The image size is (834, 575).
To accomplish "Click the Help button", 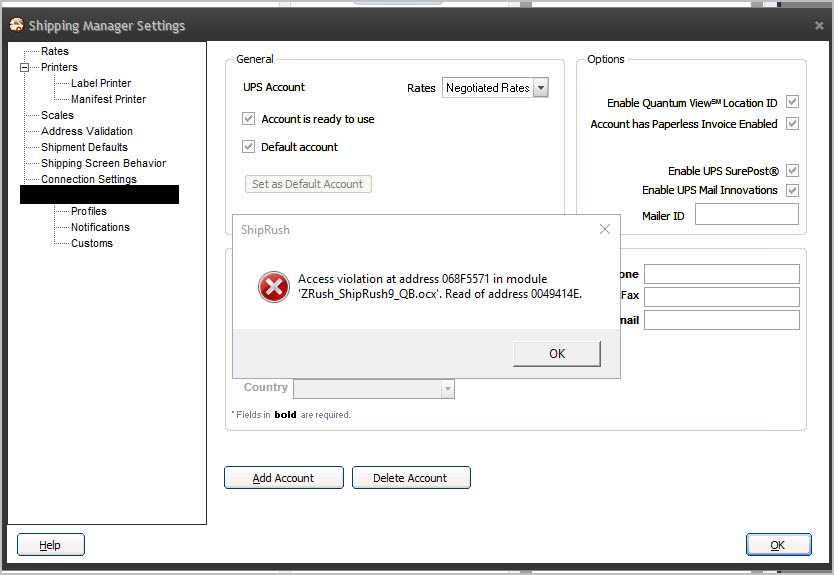I will (x=51, y=545).
